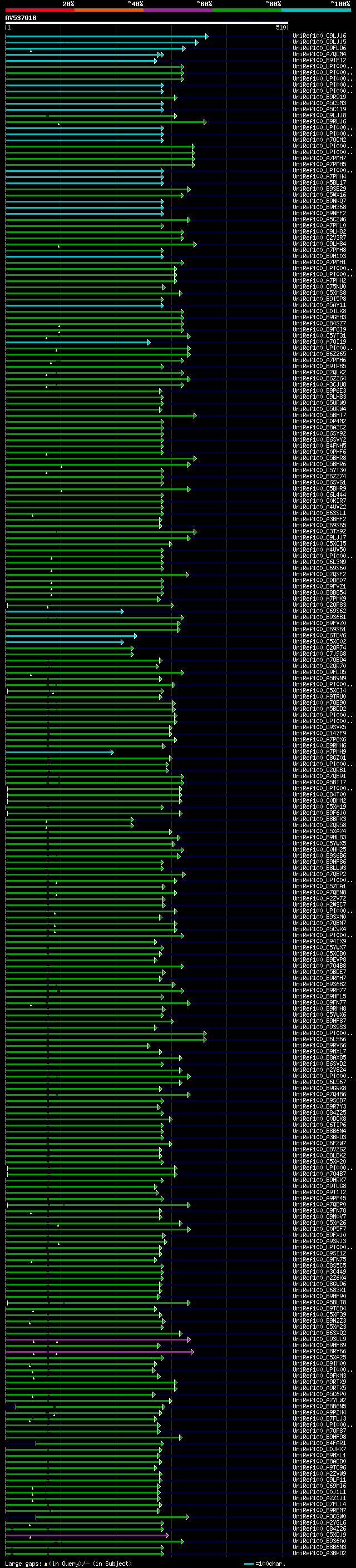The image size is (356, 1568).
Task: Choose subject UniRef100_Q9LH84
Action: coord(319,244)
